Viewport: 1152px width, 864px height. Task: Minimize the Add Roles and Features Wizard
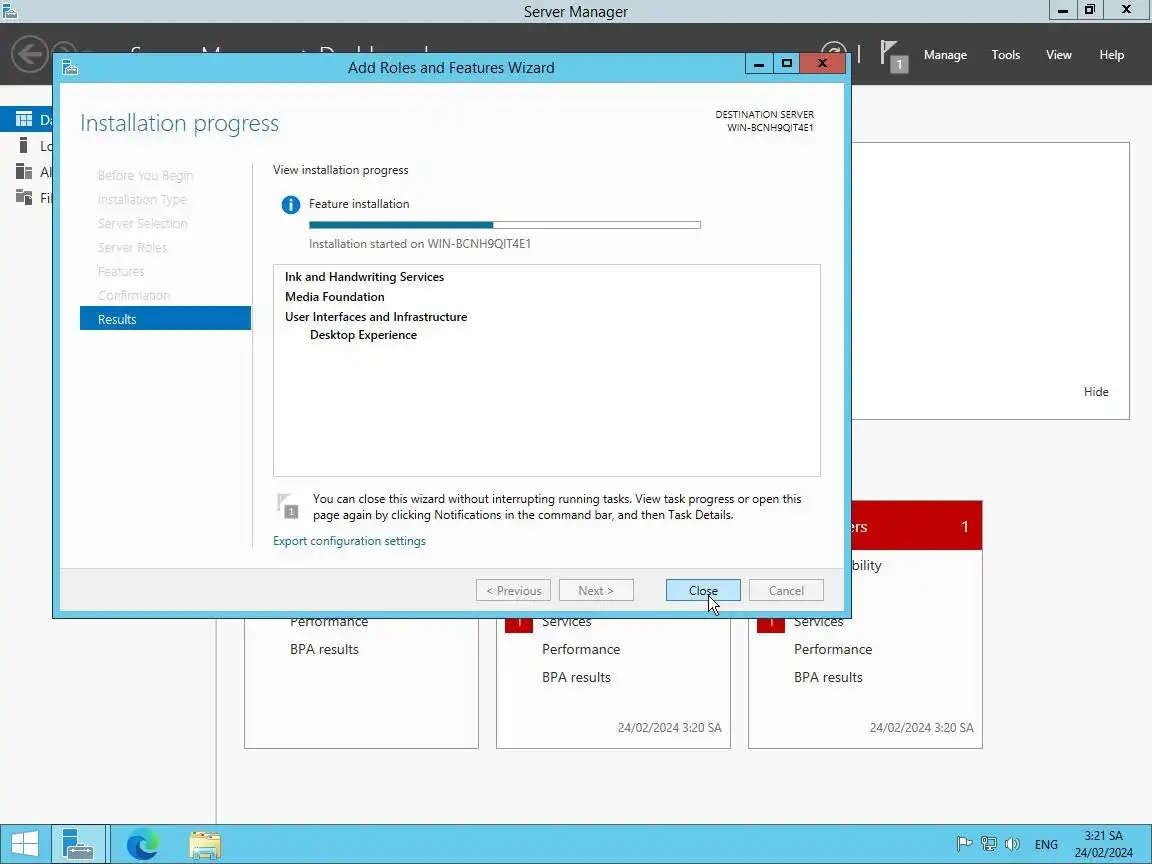[x=759, y=64]
